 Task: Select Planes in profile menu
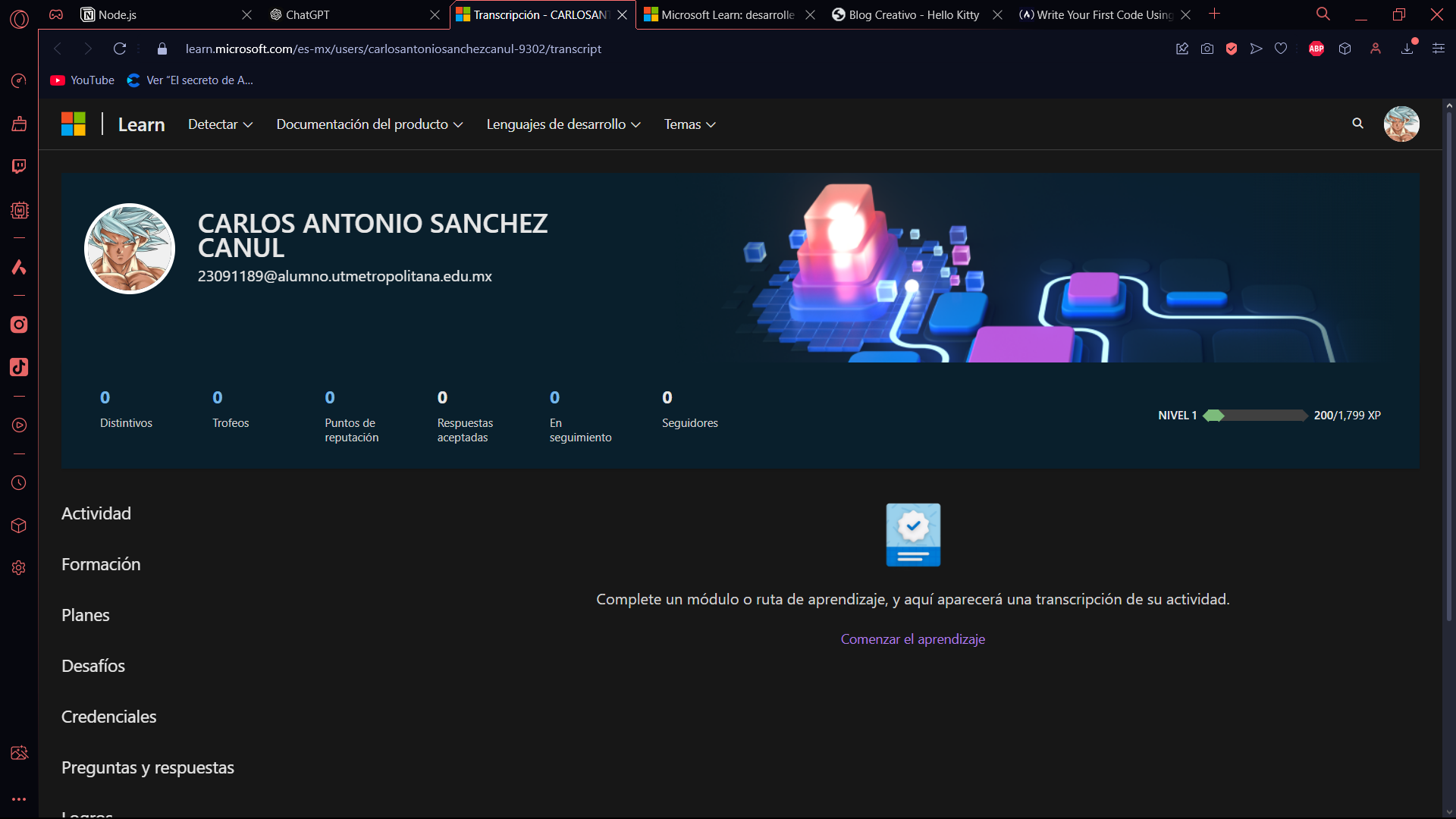coord(86,615)
